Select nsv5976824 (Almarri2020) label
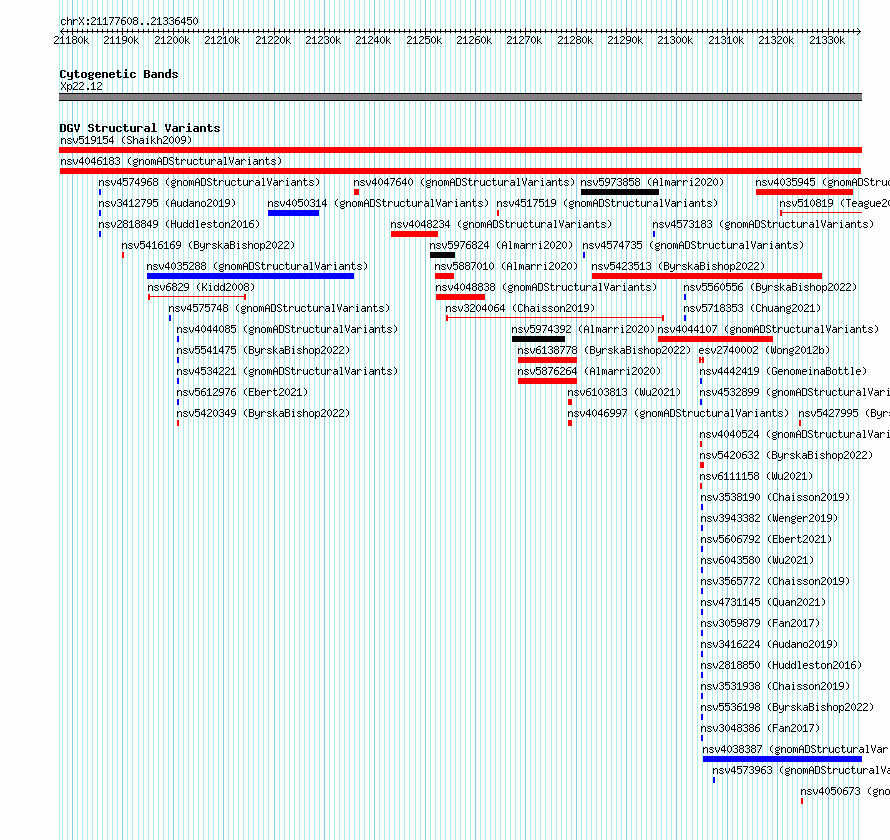 [501, 245]
